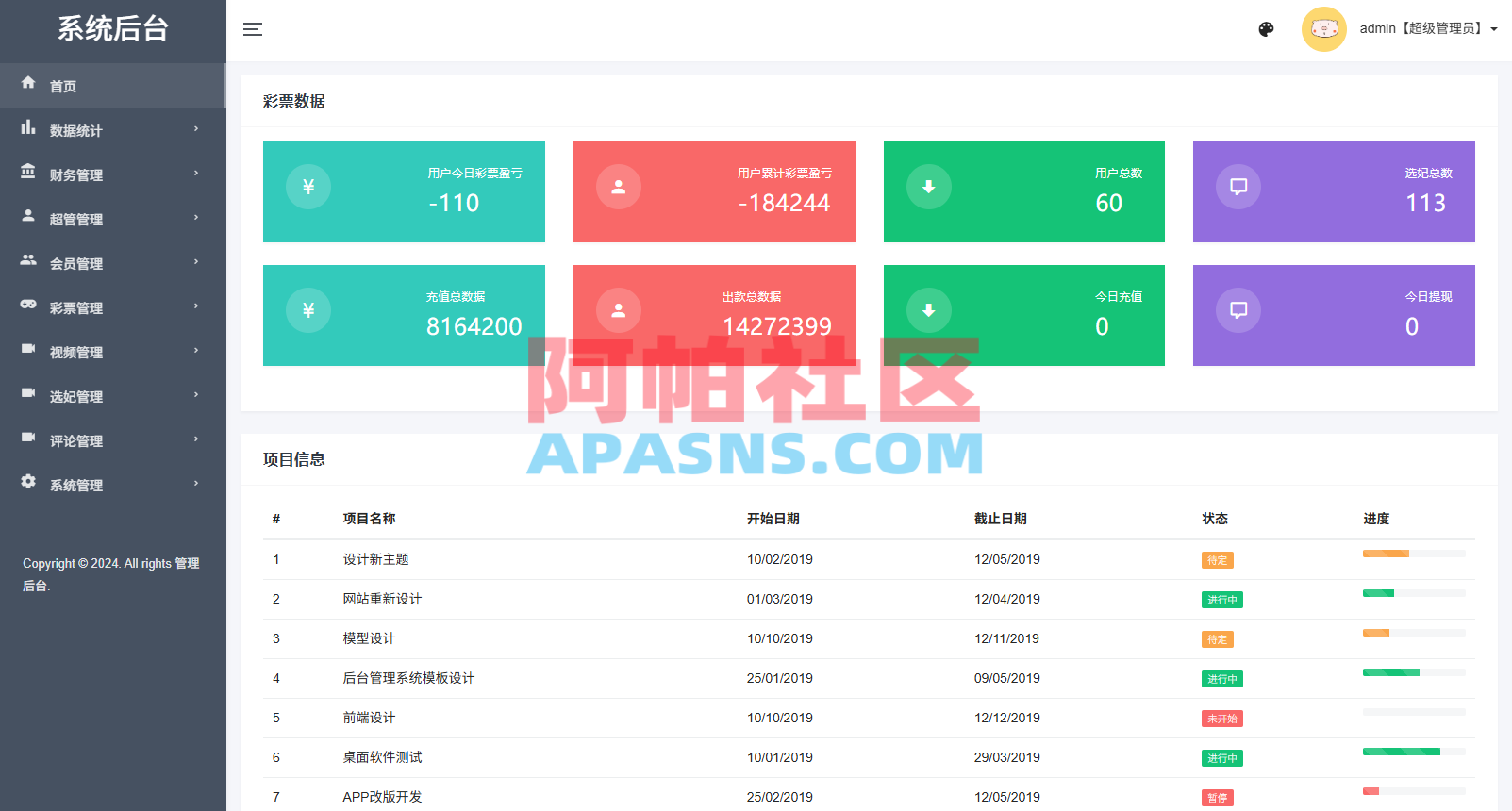Click the 12/11/2019 end date for 模型设计

[1006, 638]
